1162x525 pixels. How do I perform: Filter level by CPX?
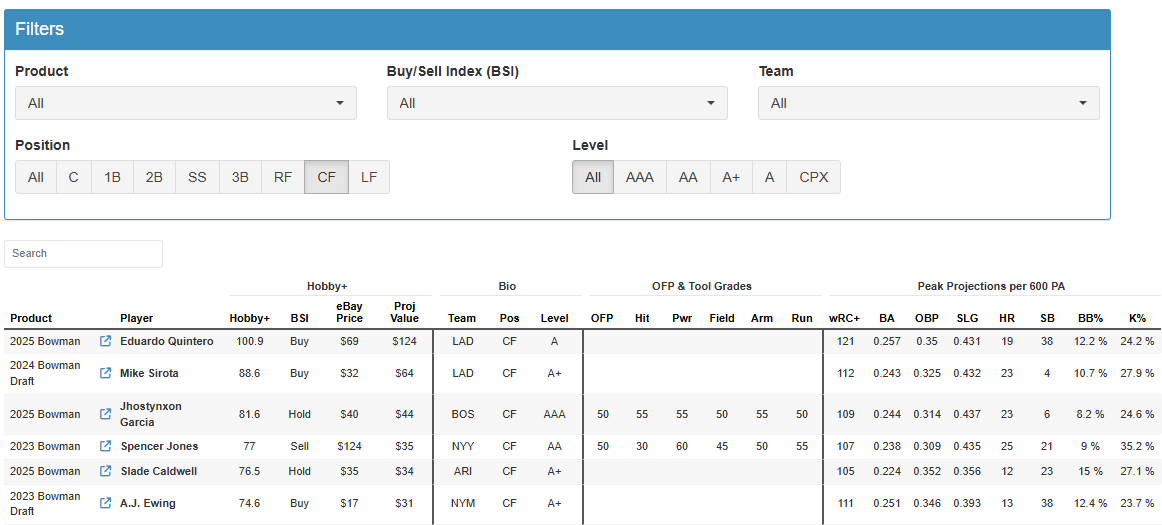pos(814,177)
